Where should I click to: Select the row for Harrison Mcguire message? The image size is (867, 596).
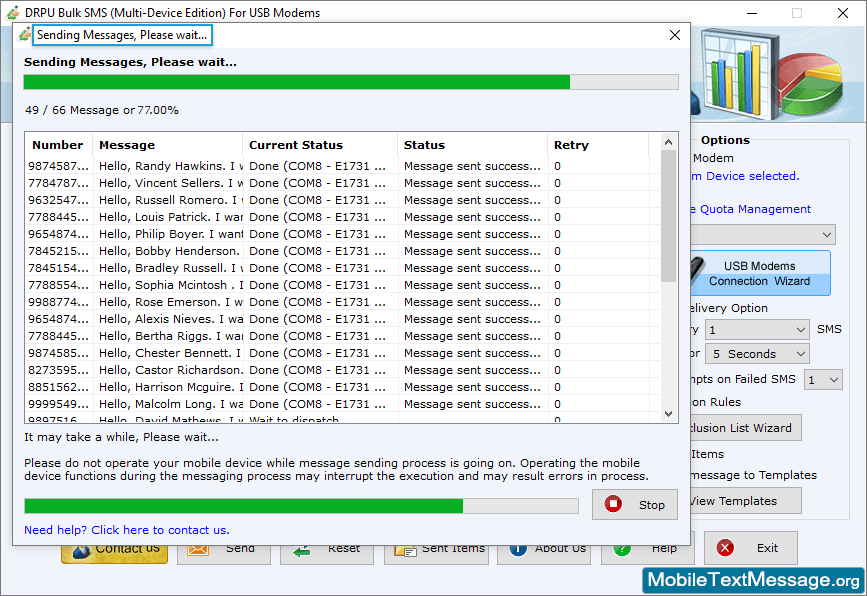[343, 387]
